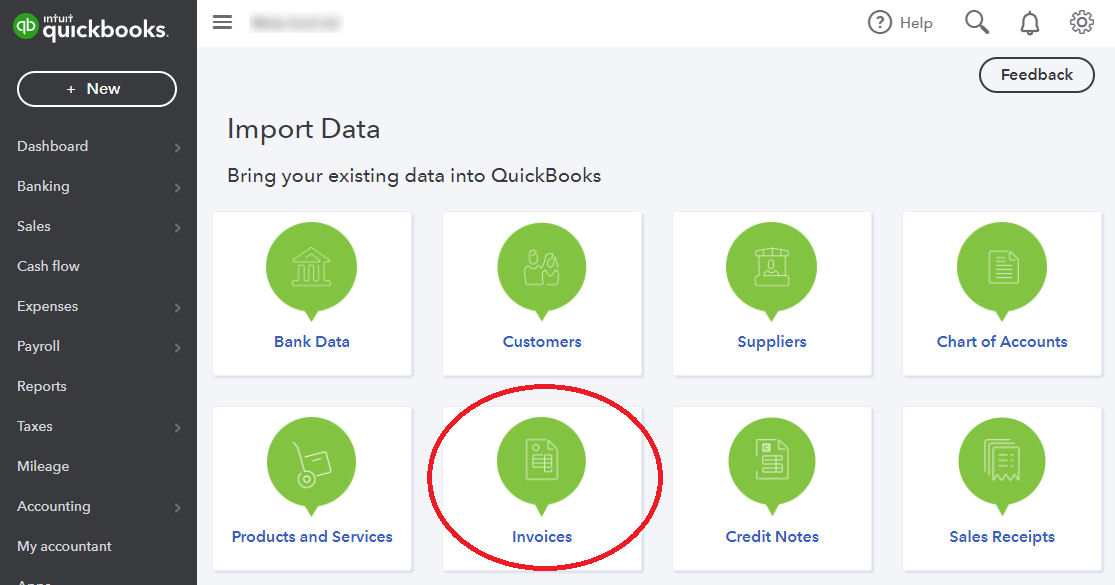Click the Help text link
The width and height of the screenshot is (1115, 585).
(916, 23)
